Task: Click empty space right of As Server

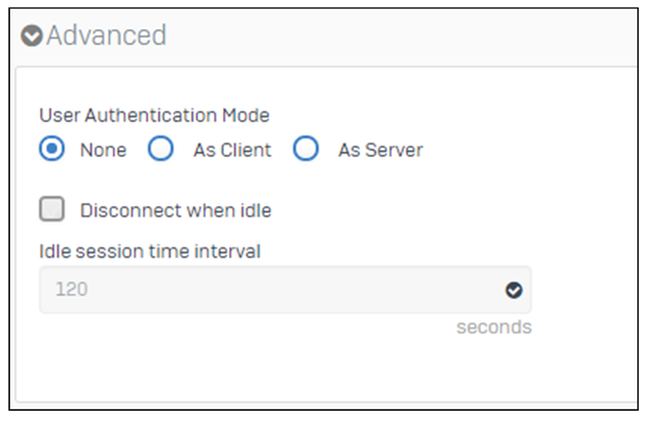Action: 530,150
